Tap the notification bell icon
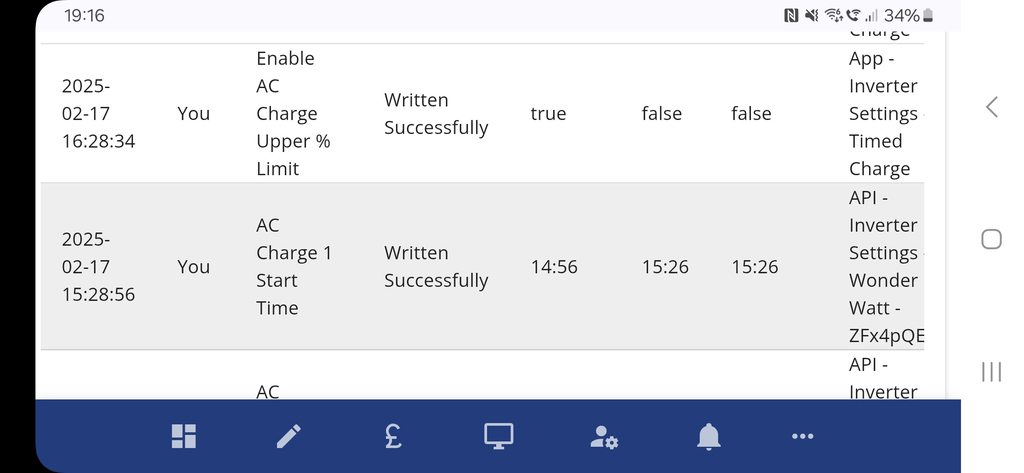The height and width of the screenshot is (473, 1024). (x=709, y=436)
